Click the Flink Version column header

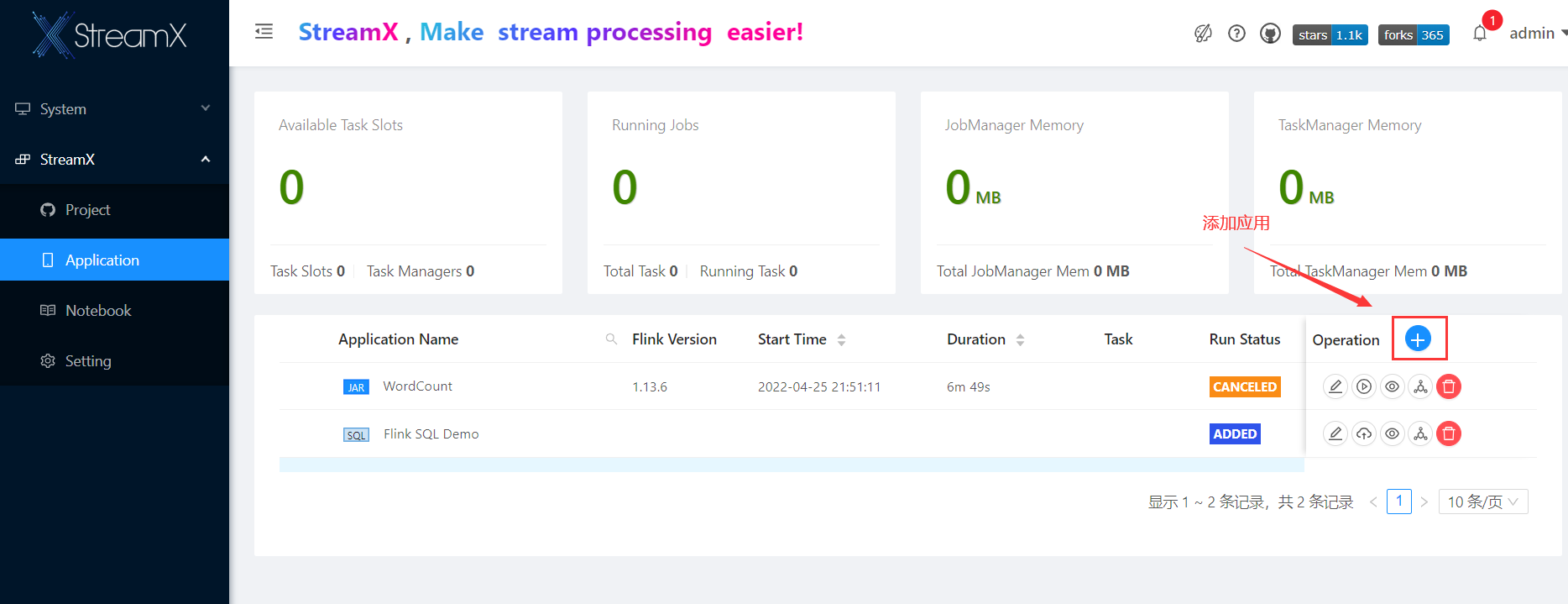click(x=674, y=339)
